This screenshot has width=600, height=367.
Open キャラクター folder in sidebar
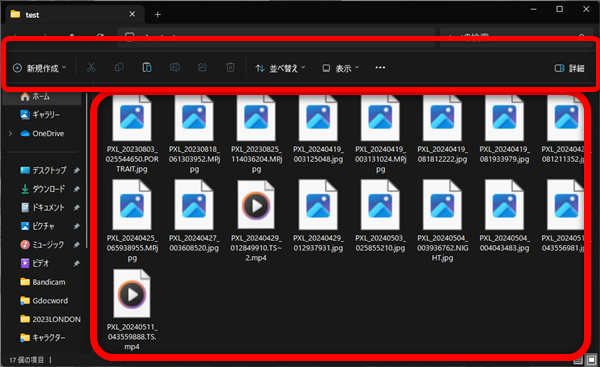coord(43,338)
